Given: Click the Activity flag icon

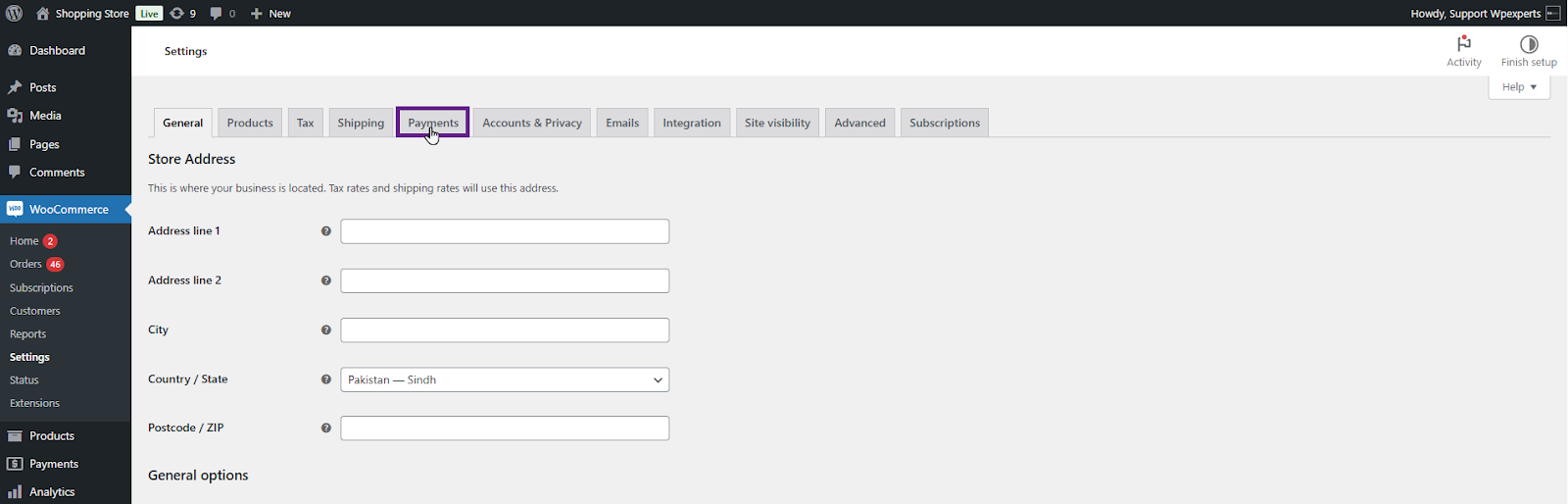Looking at the screenshot, I should coord(1464,44).
